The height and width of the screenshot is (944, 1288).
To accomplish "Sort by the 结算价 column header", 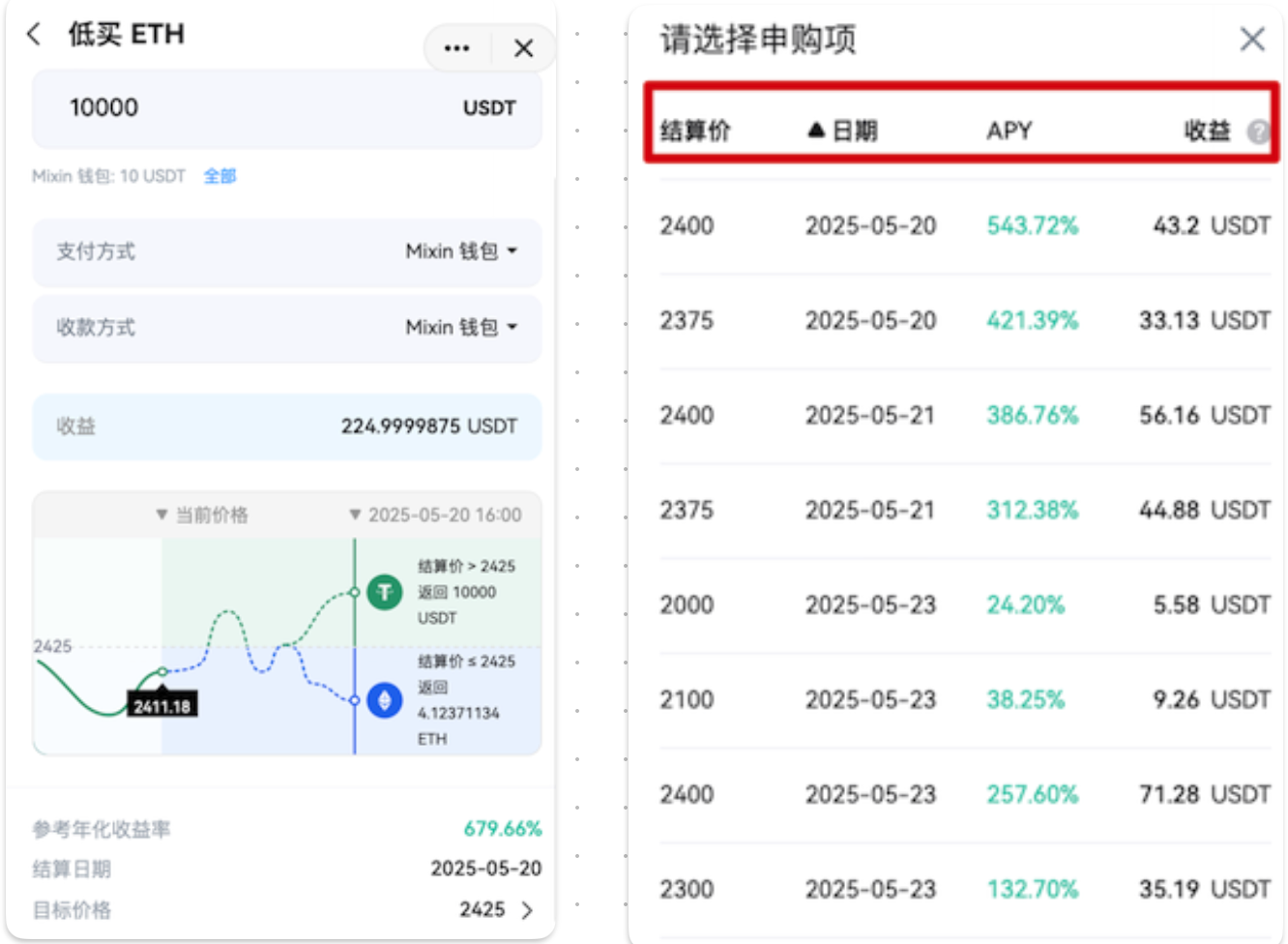I will point(695,131).
